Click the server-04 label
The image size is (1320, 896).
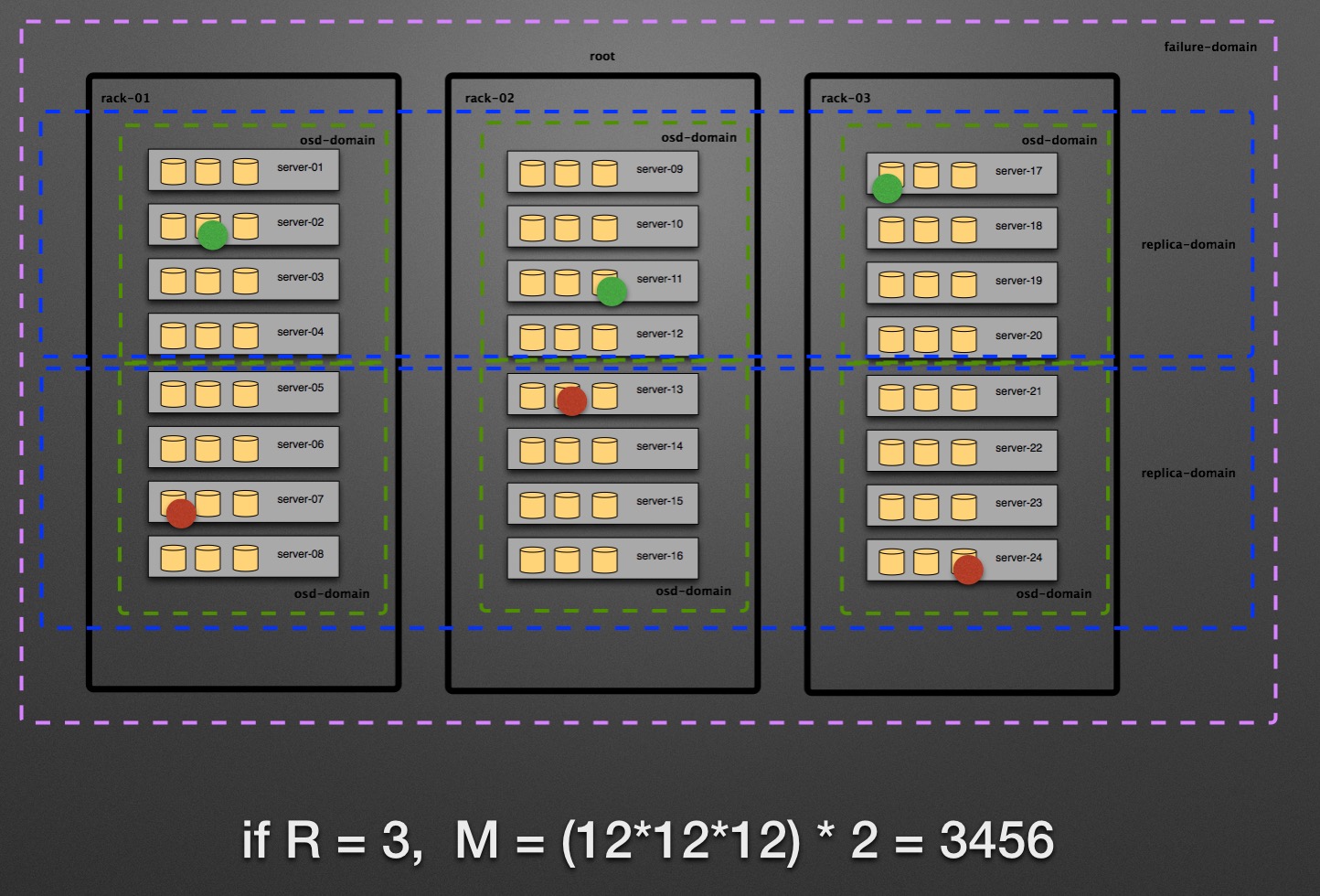300,332
